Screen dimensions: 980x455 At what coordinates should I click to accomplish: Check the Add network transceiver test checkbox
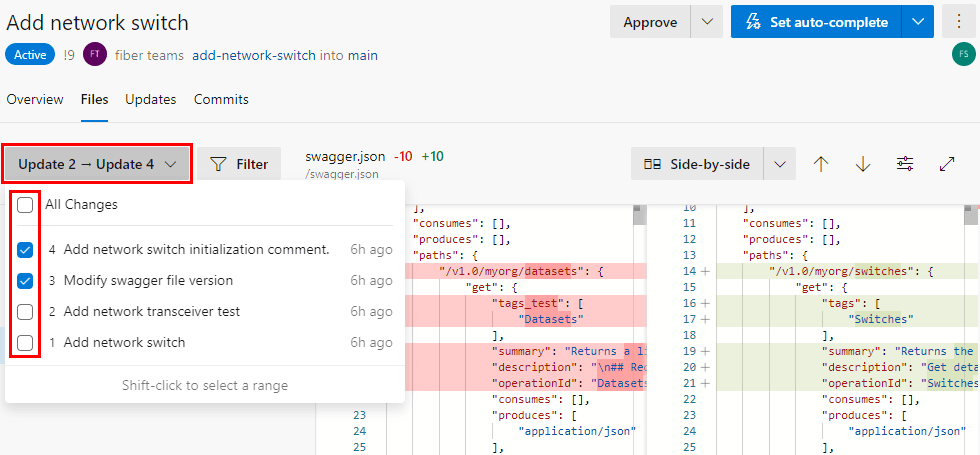[25, 312]
